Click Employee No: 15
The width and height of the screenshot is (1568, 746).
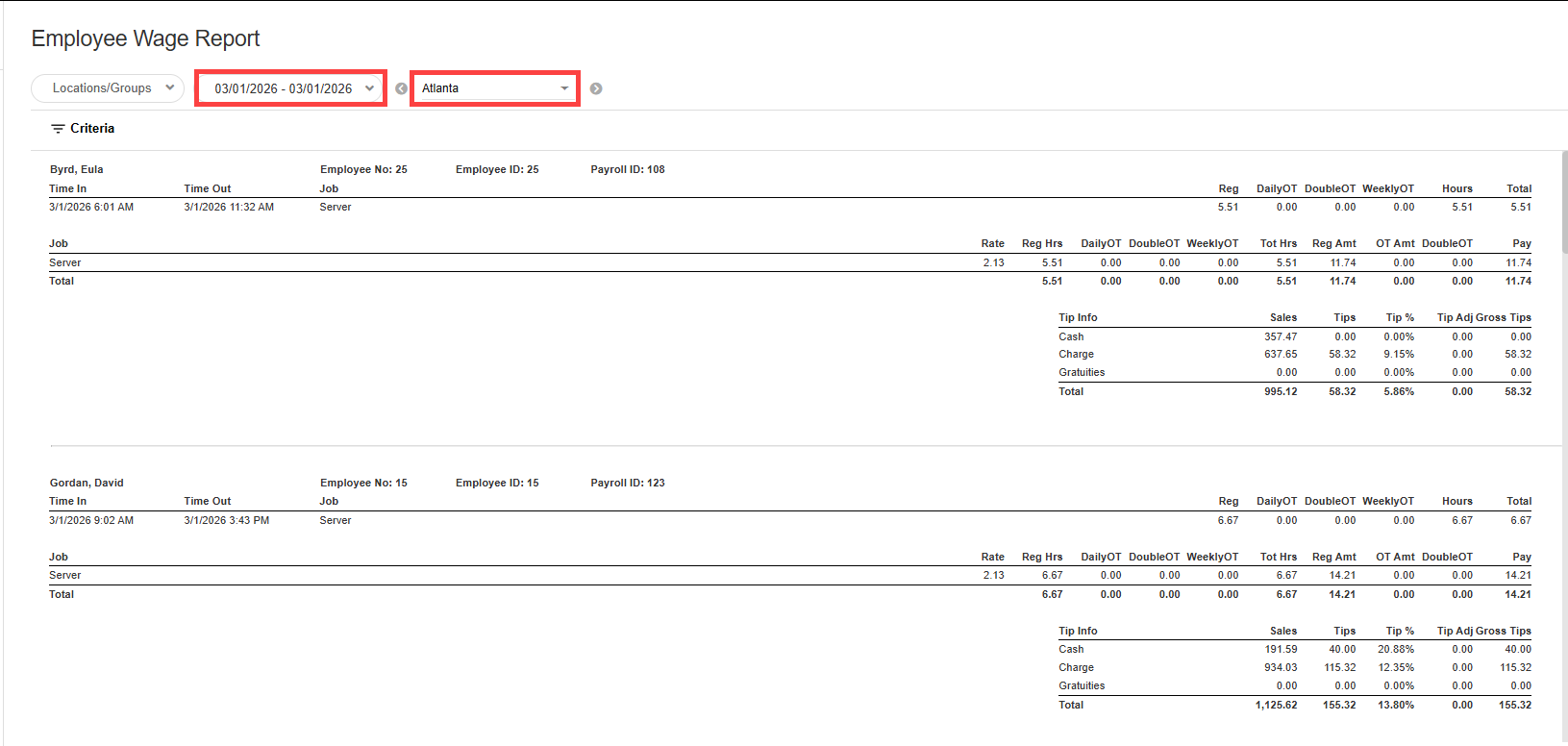(x=363, y=483)
